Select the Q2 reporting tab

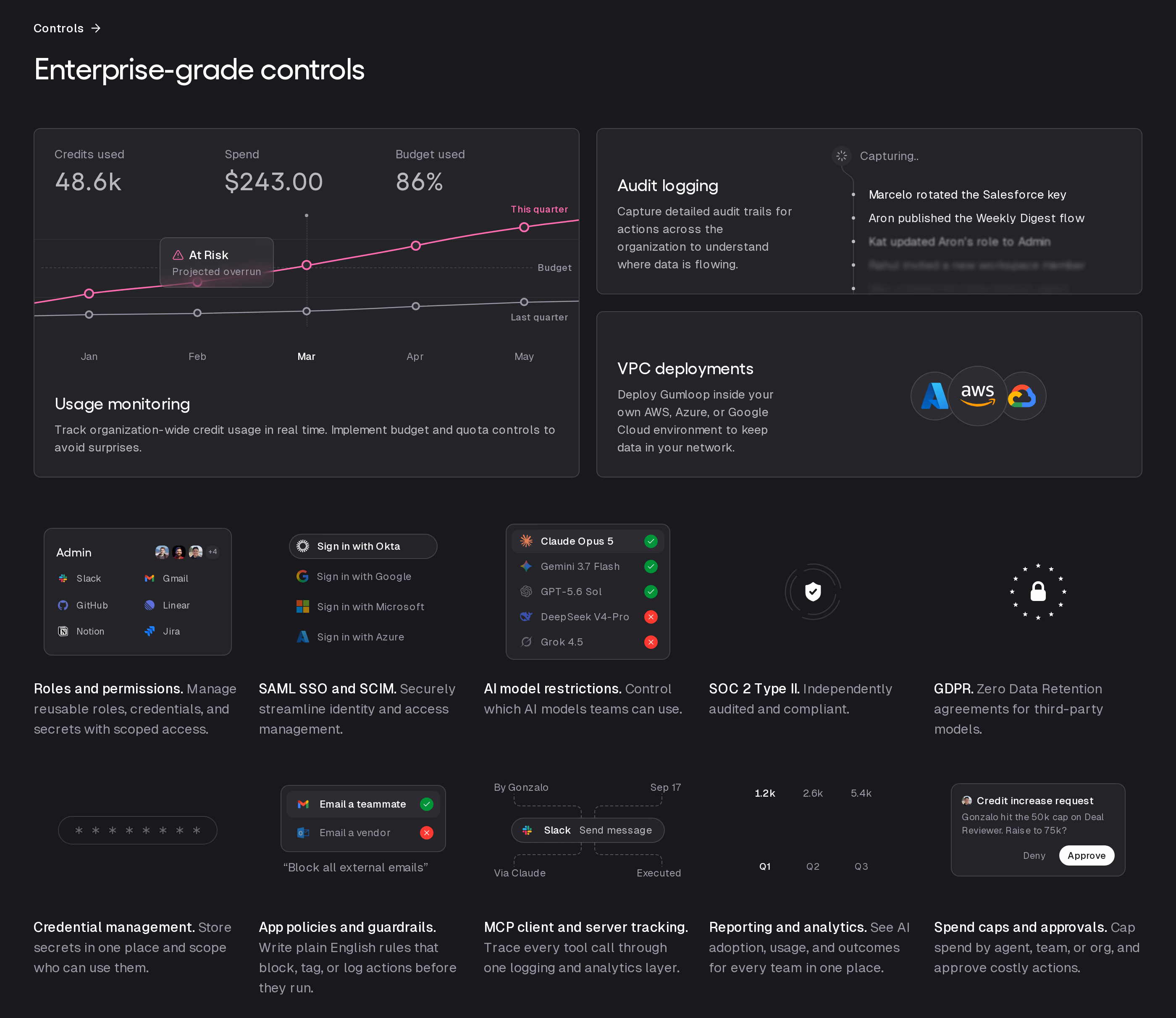coord(813,866)
